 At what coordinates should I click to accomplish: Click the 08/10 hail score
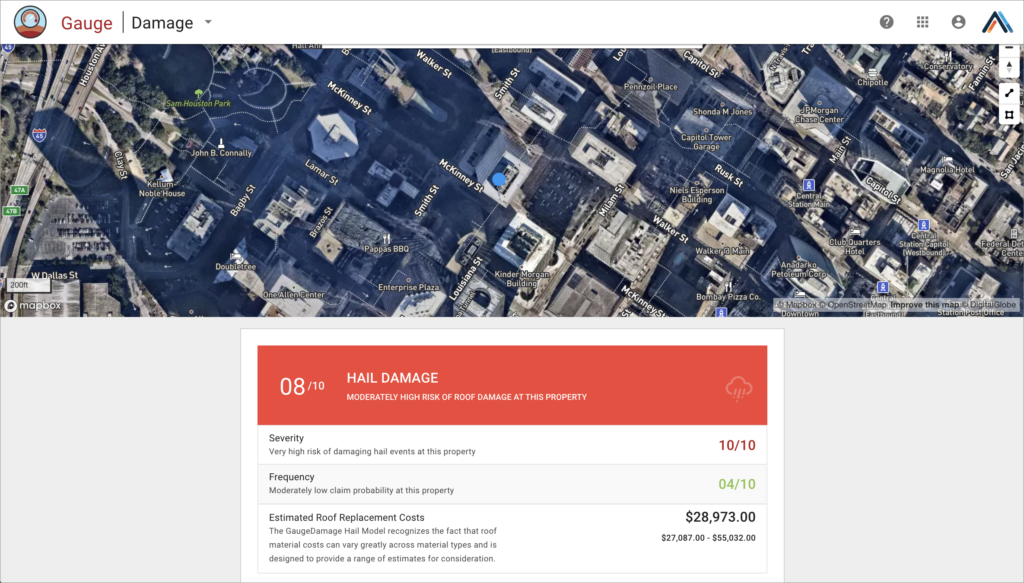(x=302, y=386)
